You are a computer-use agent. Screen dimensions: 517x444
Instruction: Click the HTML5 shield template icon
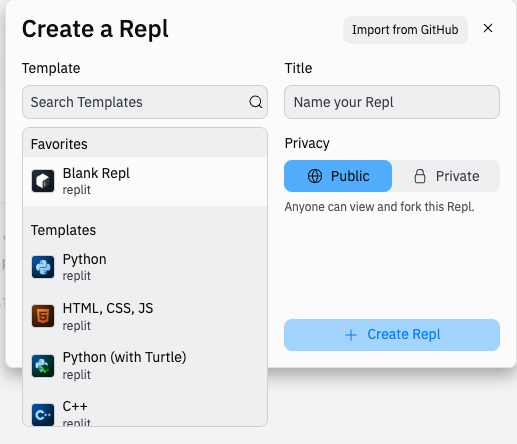click(43, 316)
